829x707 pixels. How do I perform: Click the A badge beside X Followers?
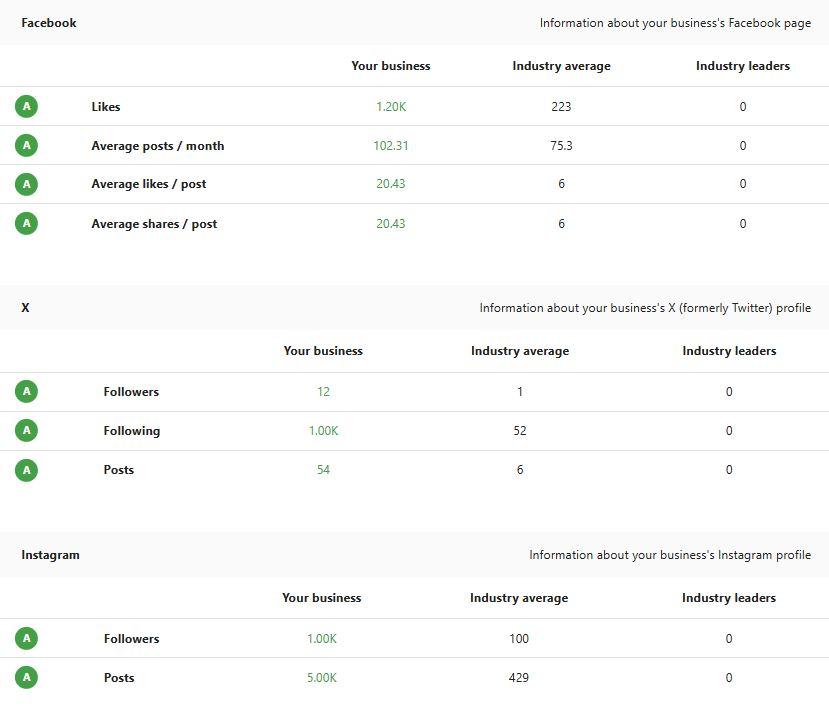pyautogui.click(x=27, y=392)
